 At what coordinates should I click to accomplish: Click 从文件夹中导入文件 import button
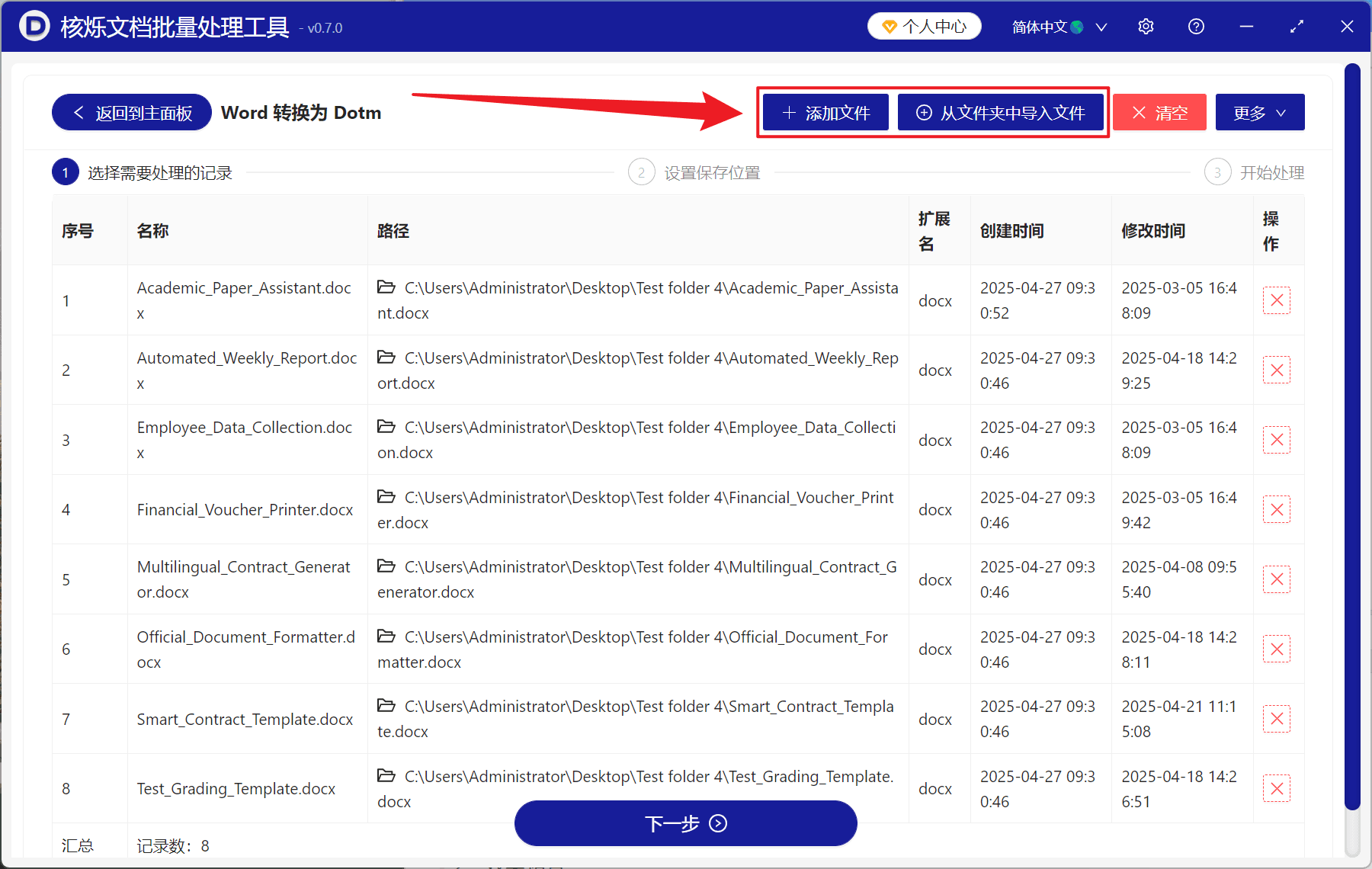click(x=1000, y=113)
